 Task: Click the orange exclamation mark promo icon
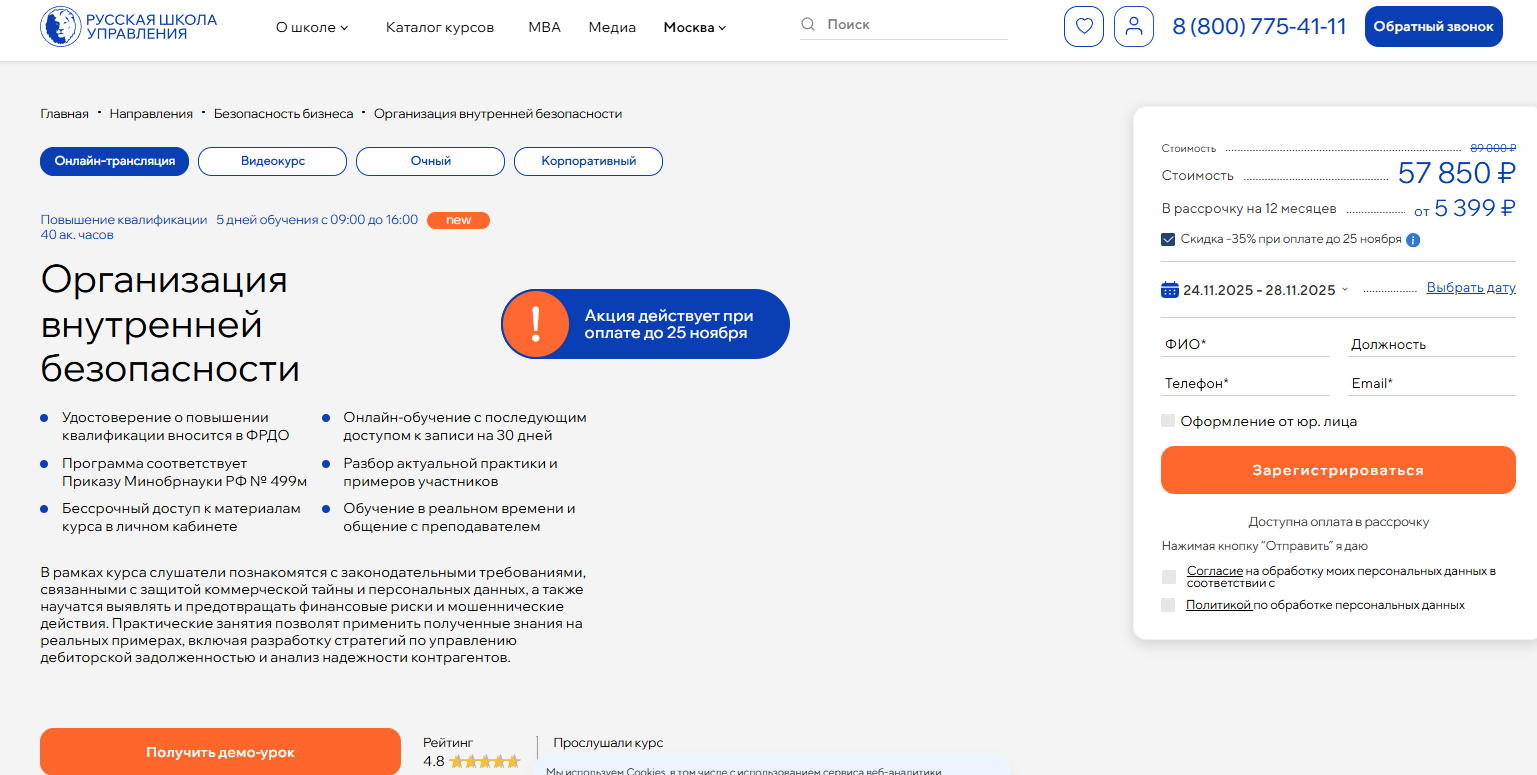click(x=536, y=324)
